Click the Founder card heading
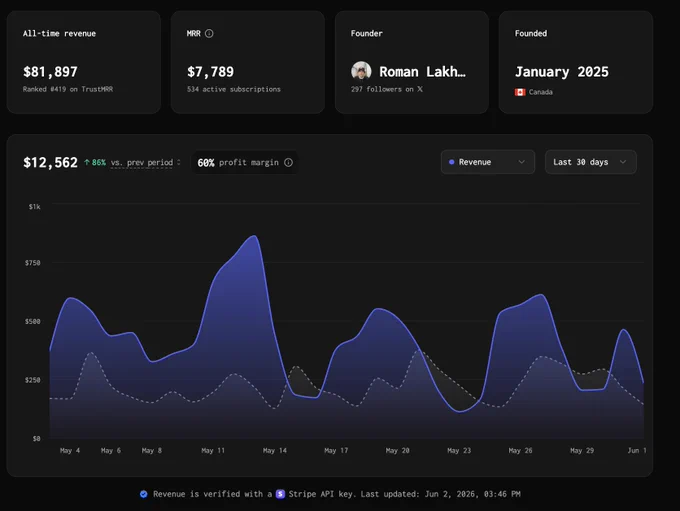The width and height of the screenshot is (680, 511). pyautogui.click(x=366, y=33)
